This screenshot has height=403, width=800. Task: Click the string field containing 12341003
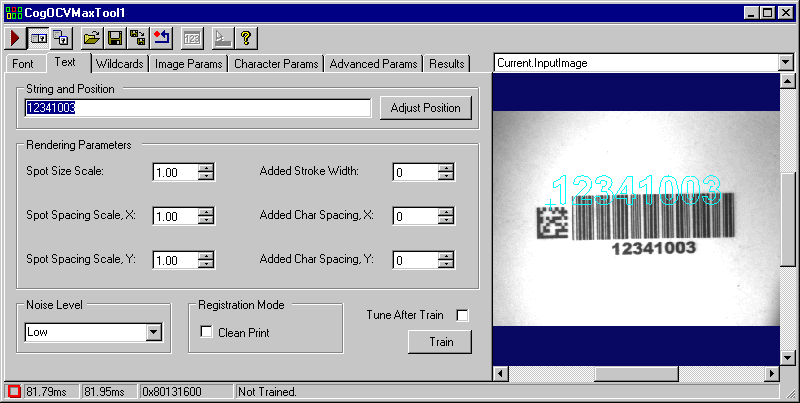tap(197, 108)
